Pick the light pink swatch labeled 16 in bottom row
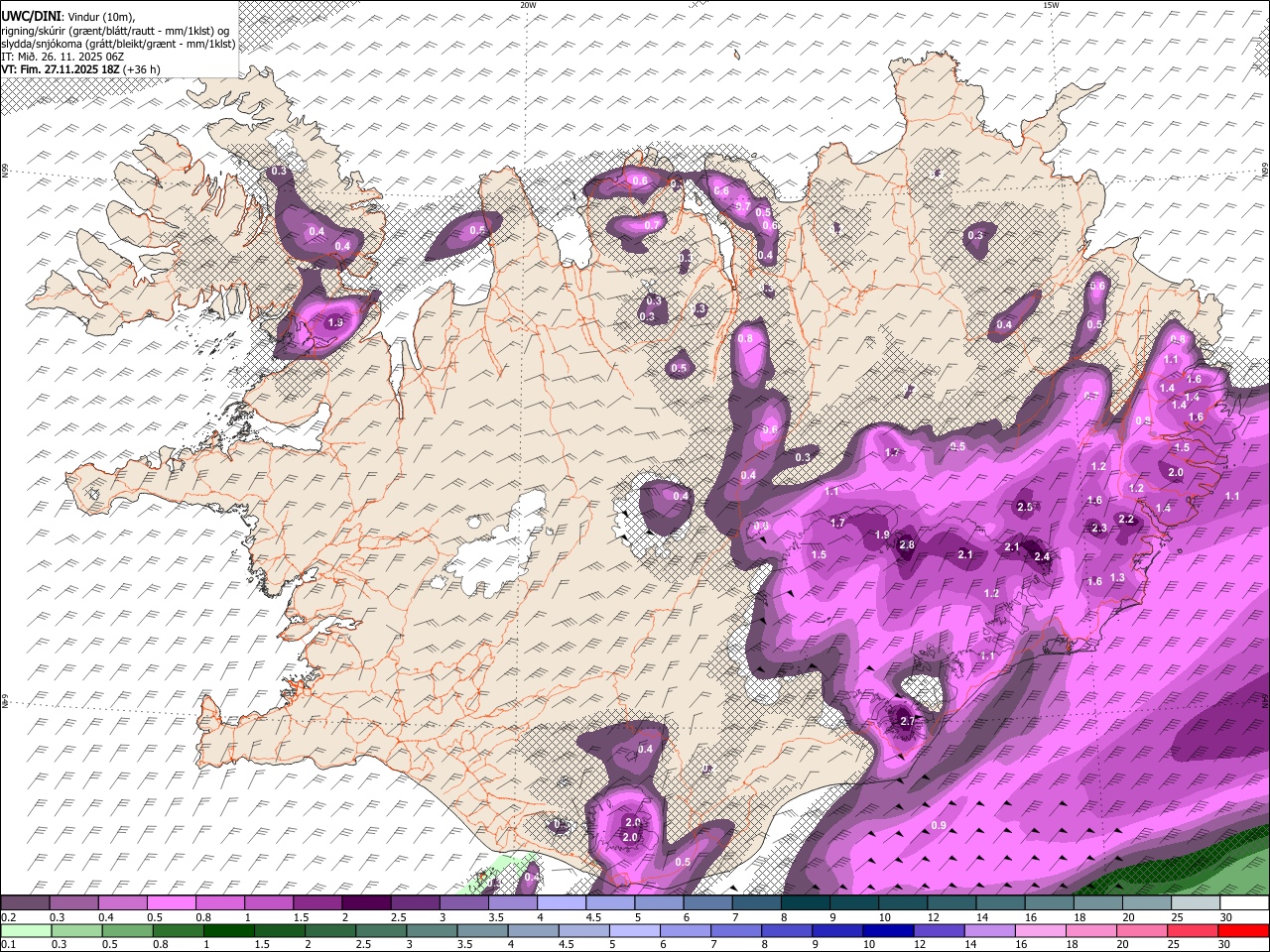 coord(1041,930)
